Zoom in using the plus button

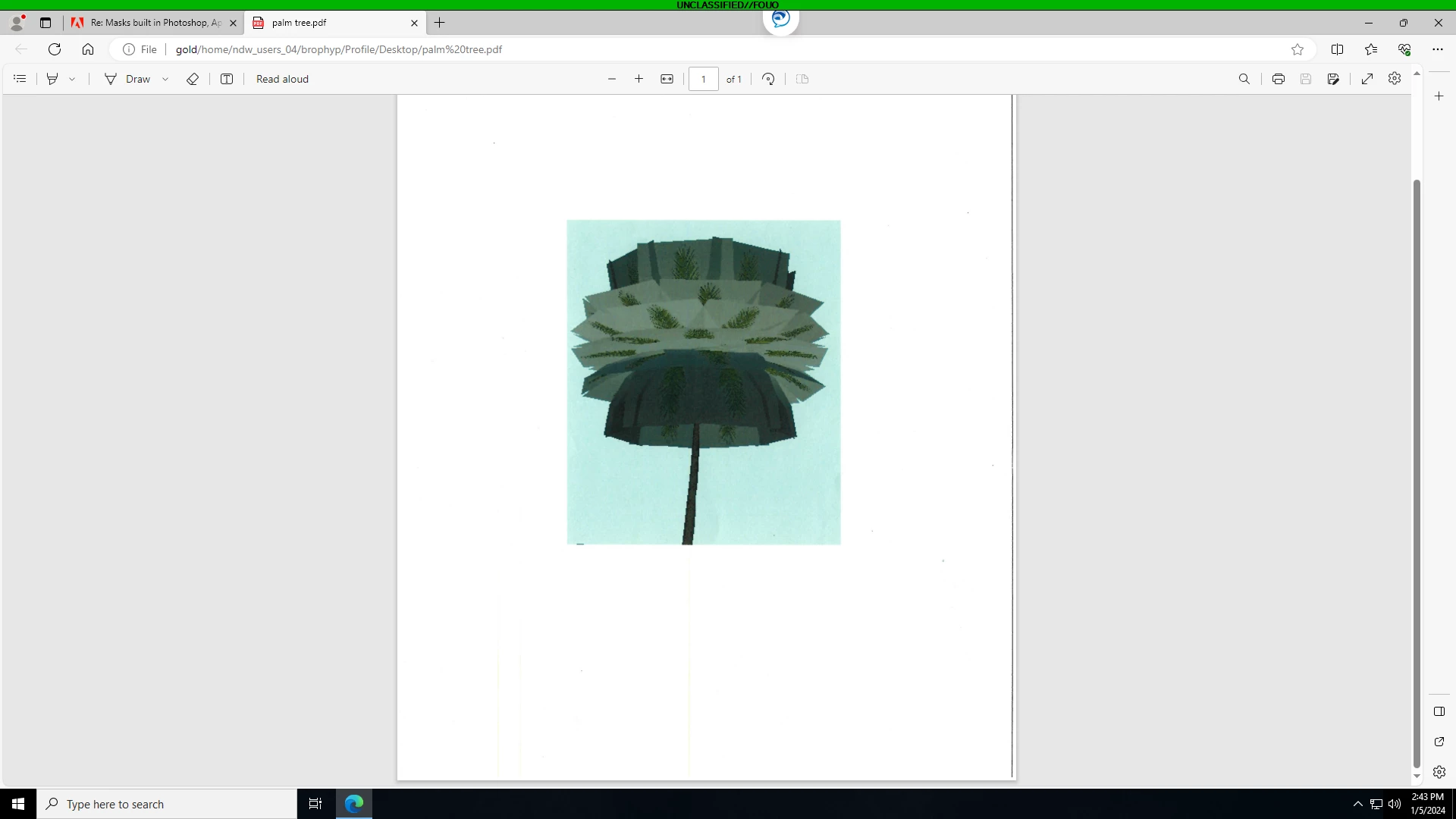click(639, 79)
